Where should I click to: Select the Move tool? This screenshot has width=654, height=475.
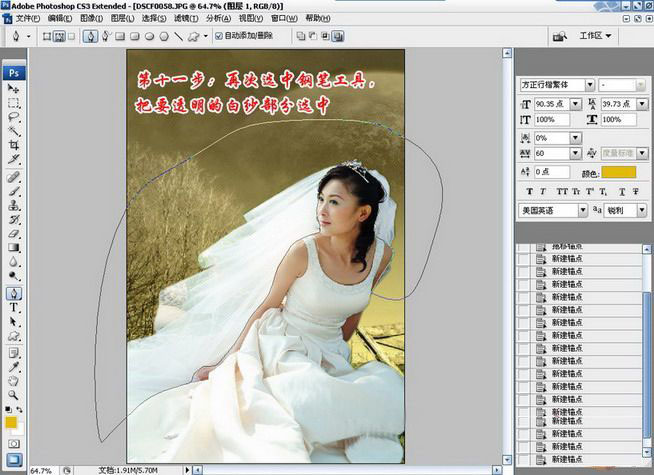14,89
